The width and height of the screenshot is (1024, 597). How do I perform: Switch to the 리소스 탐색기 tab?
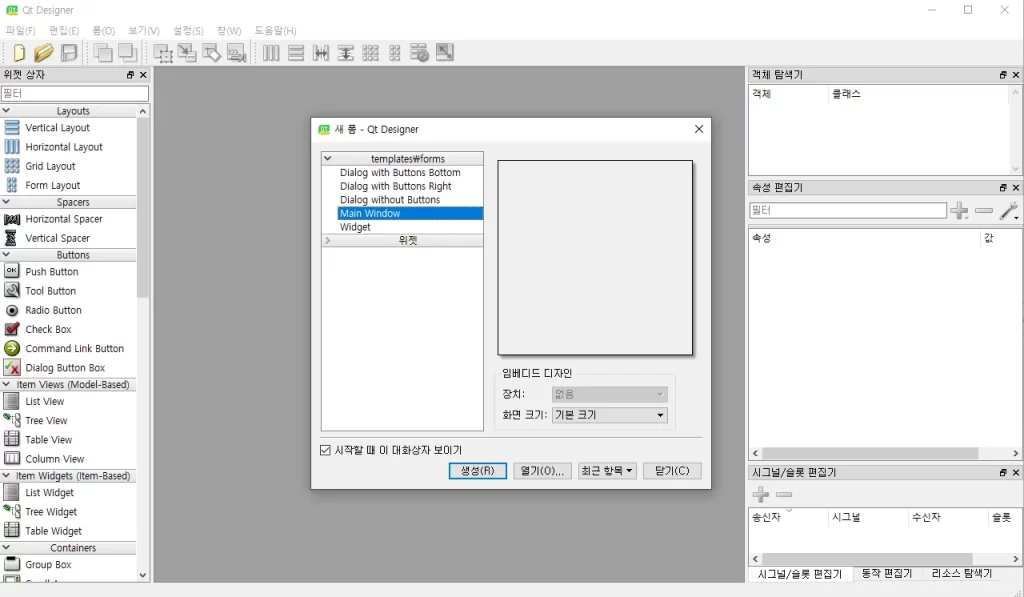961,573
